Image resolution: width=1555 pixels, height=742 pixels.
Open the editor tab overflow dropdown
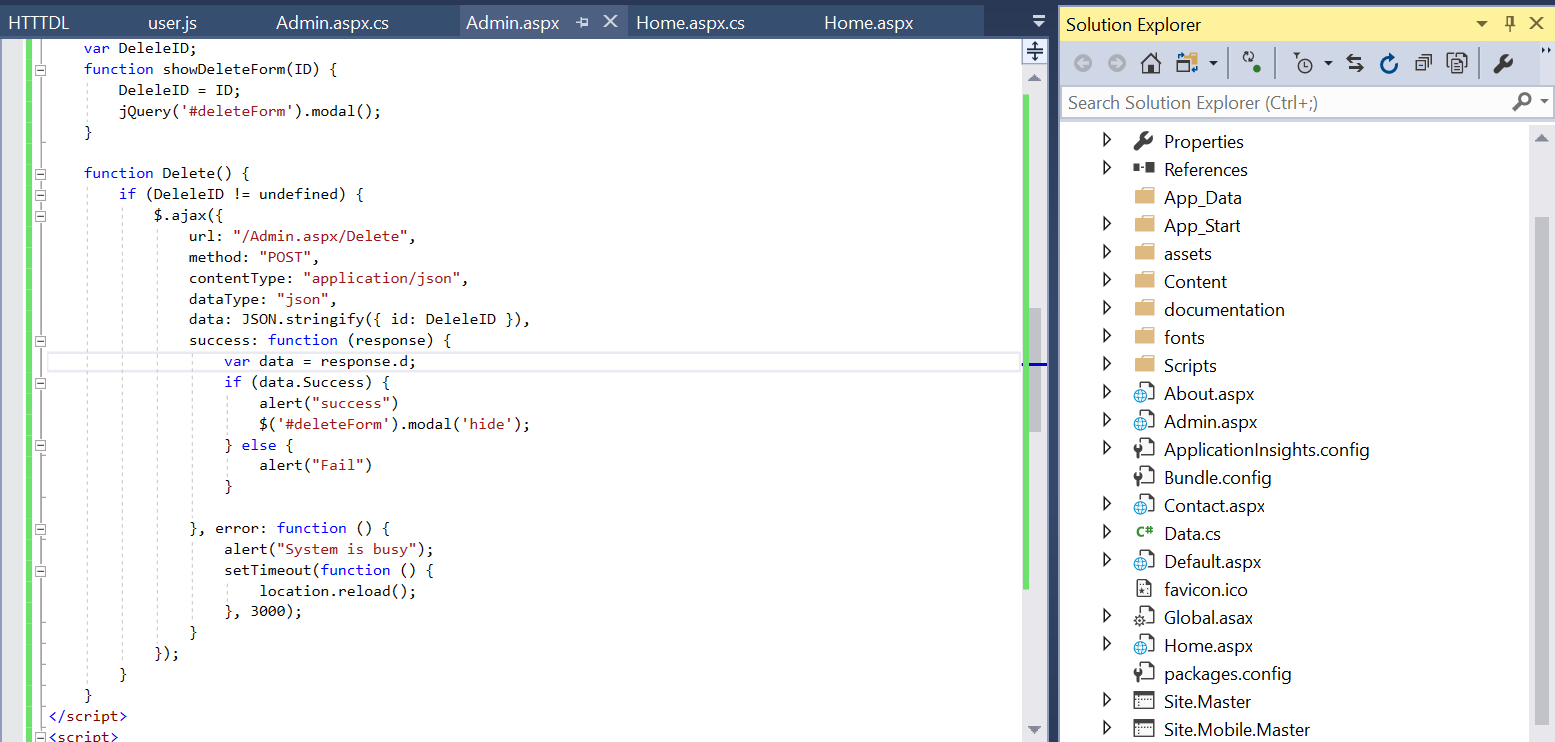coord(1039,21)
